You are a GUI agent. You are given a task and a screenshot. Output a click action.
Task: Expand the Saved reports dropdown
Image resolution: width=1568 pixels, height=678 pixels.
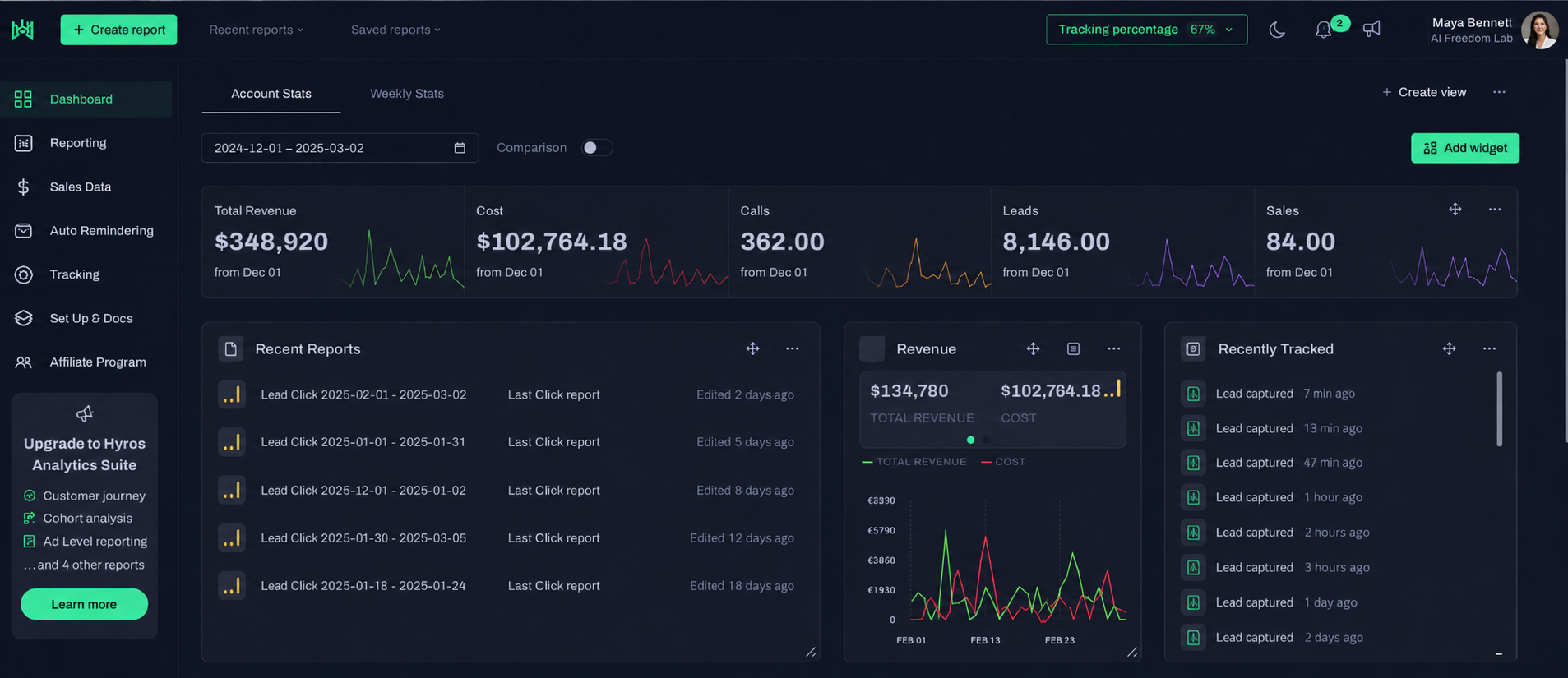tap(395, 30)
